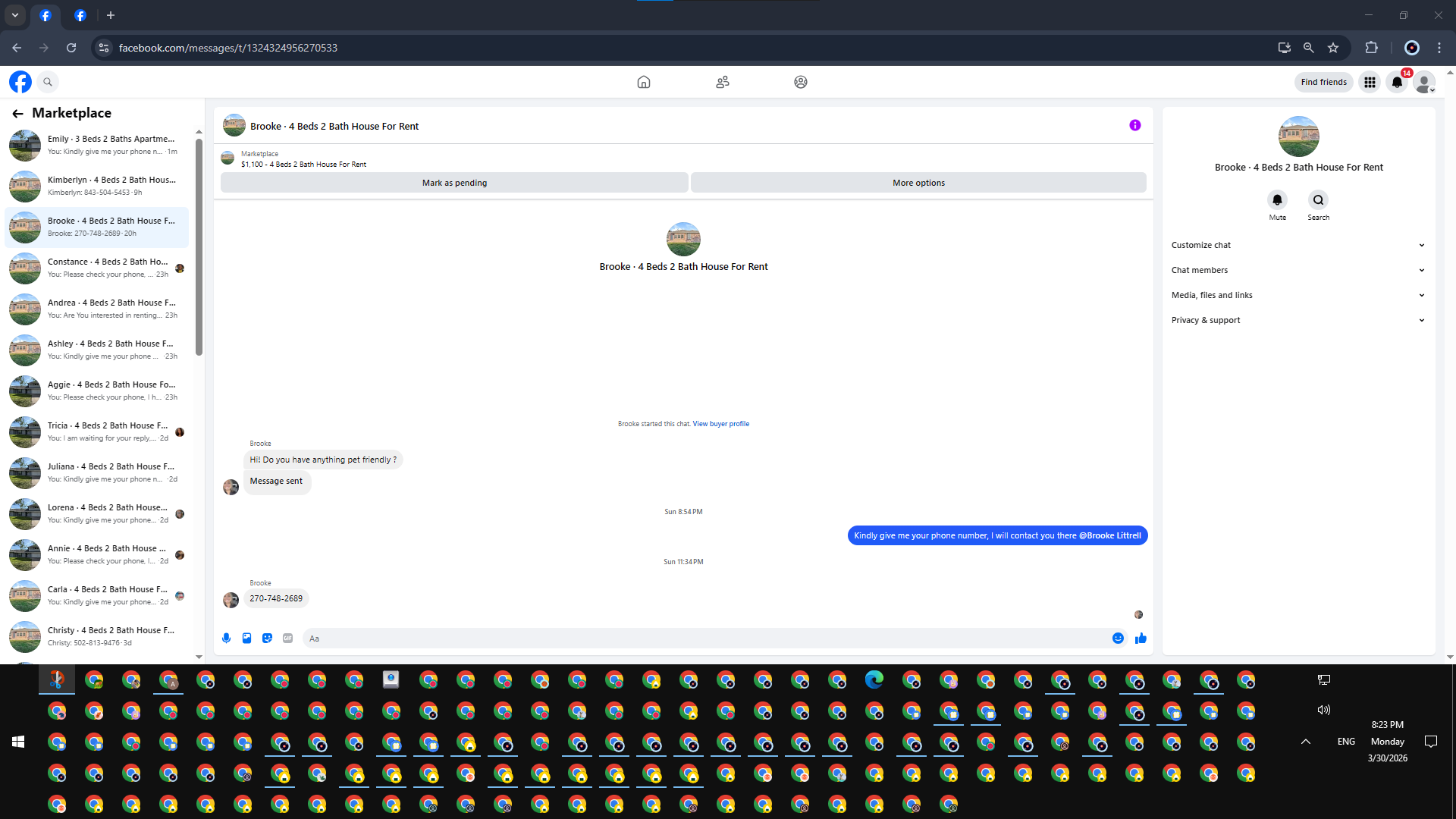Click the Aa message input field
This screenshot has height=819, width=1456.
[705, 639]
